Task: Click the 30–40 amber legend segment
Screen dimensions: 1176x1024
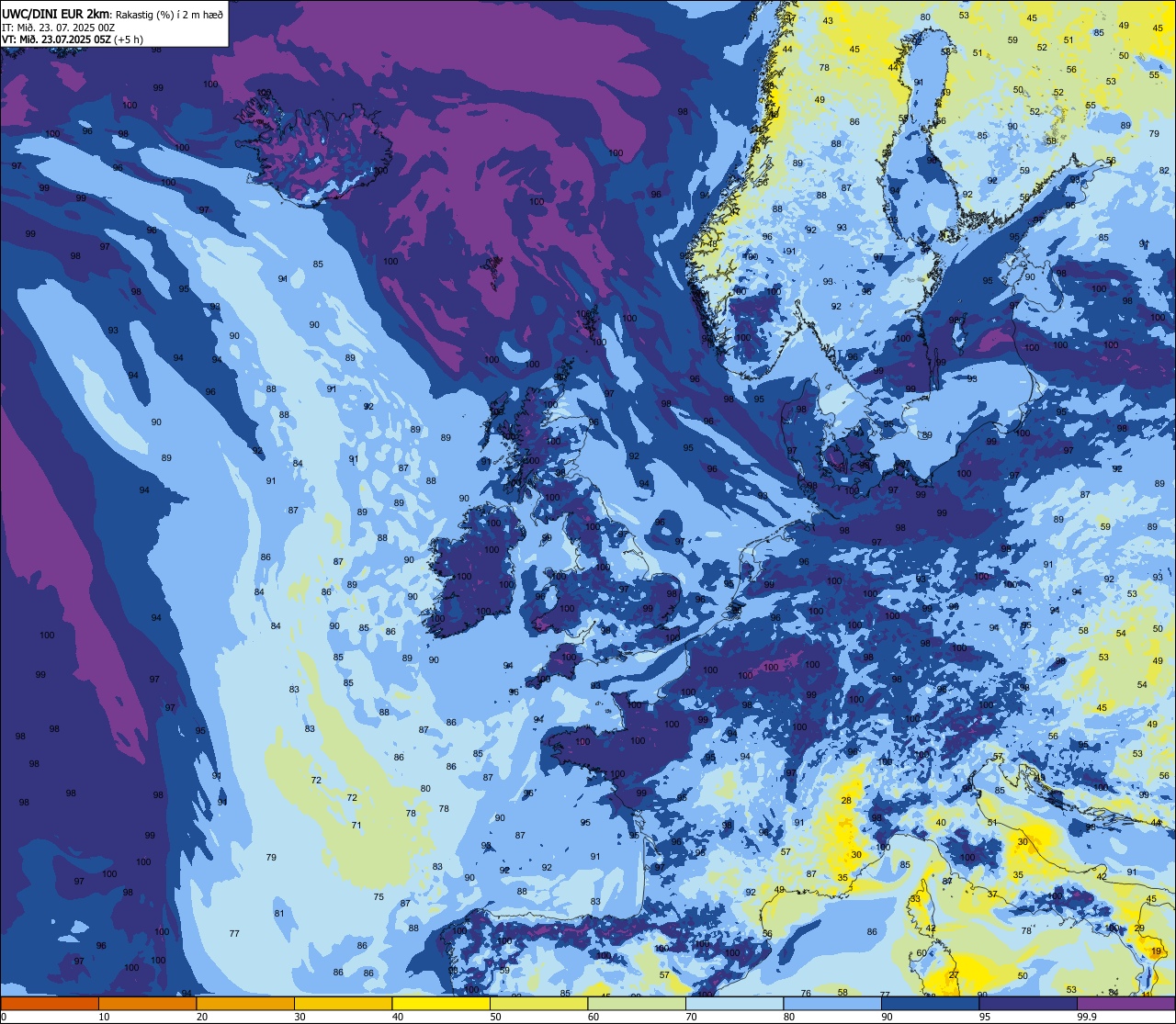Action: 343,1004
